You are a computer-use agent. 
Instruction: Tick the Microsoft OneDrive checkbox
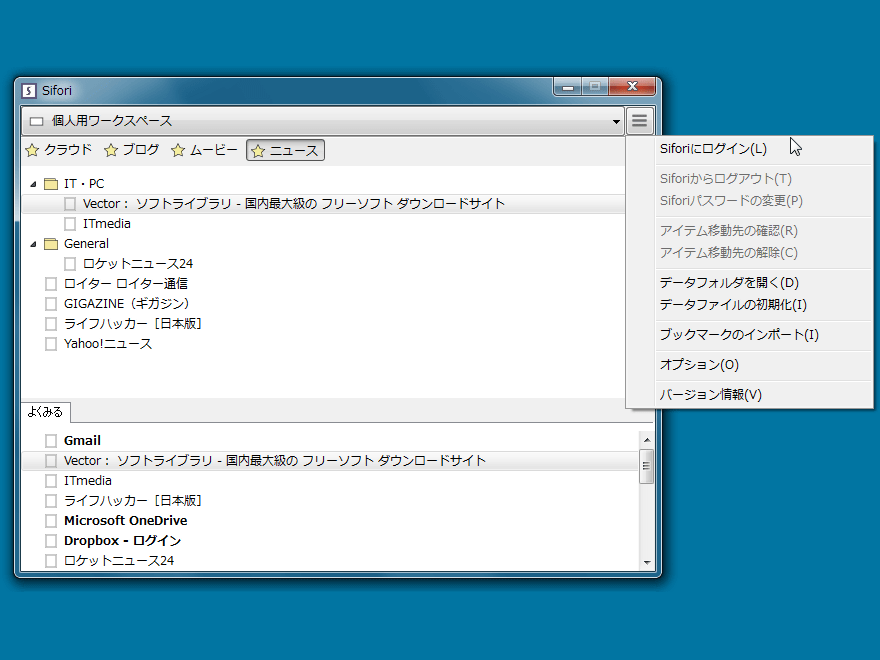[51, 521]
